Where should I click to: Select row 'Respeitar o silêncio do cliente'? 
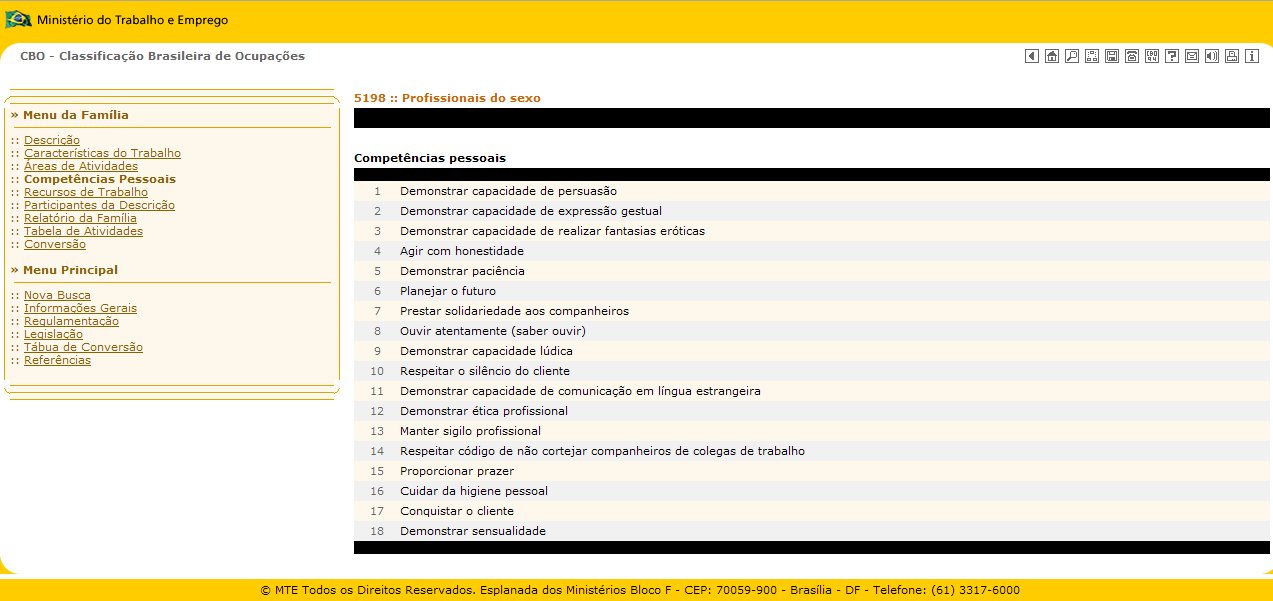pyautogui.click(x=813, y=371)
